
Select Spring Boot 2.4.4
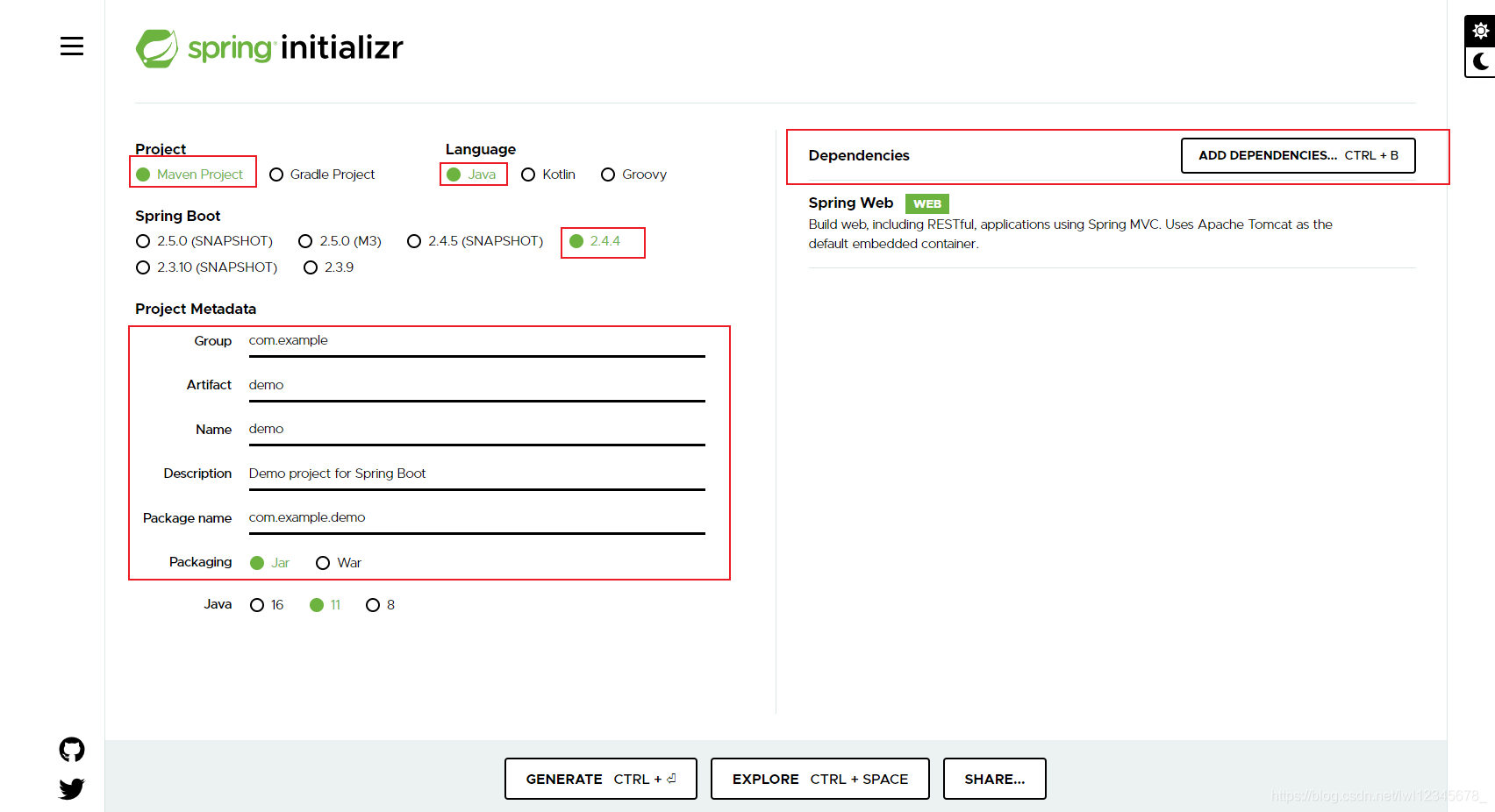(x=595, y=241)
